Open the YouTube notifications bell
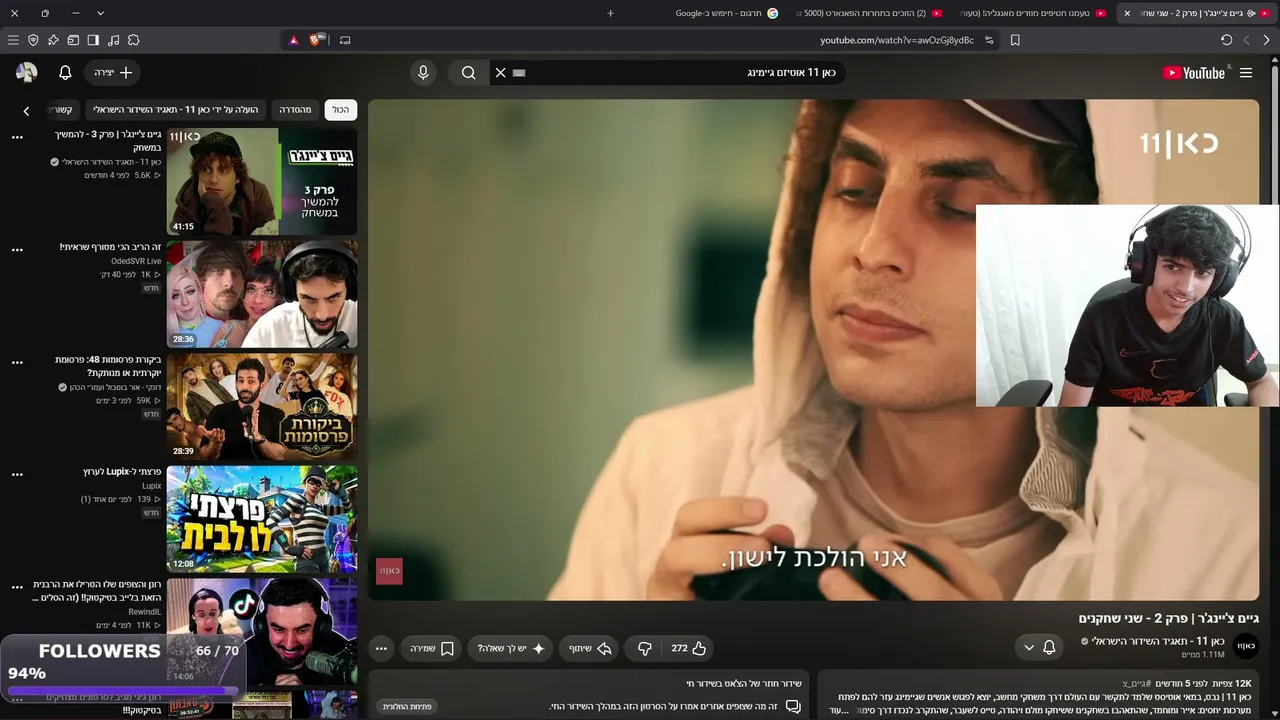This screenshot has width=1280, height=720. [65, 73]
